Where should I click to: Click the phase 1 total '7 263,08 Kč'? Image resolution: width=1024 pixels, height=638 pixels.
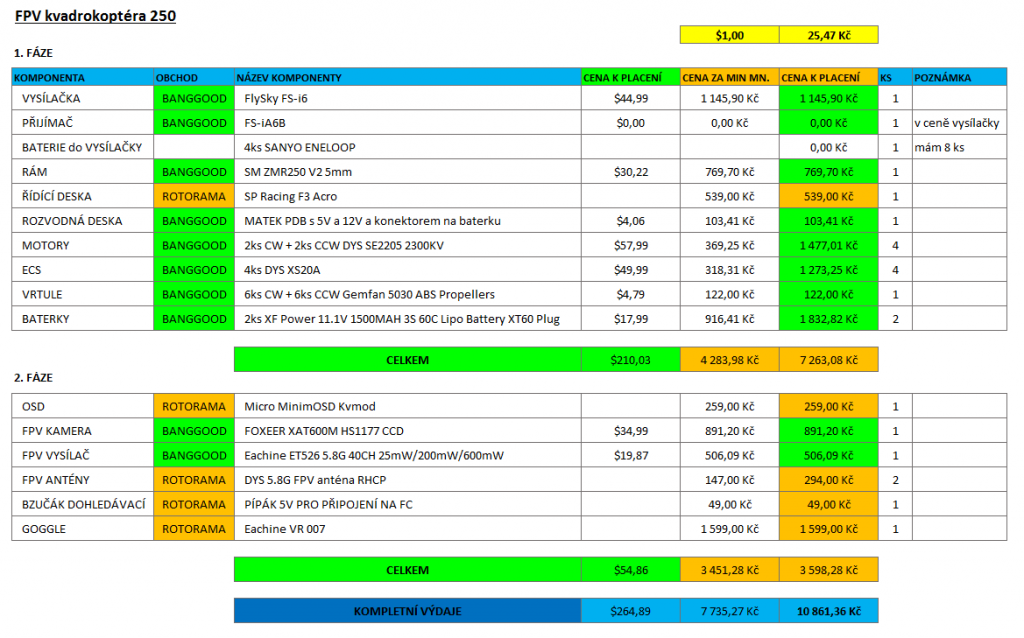[828, 359]
